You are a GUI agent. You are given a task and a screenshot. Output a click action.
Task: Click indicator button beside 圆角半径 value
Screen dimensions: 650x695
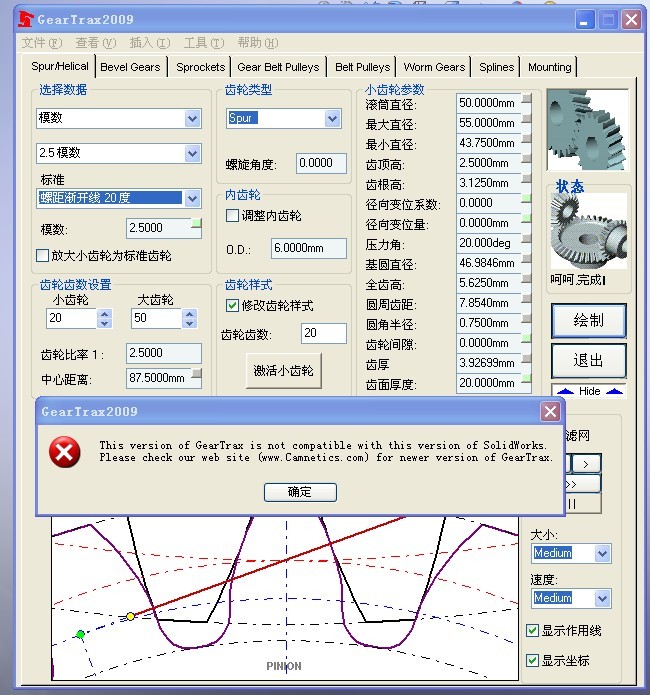526,318
